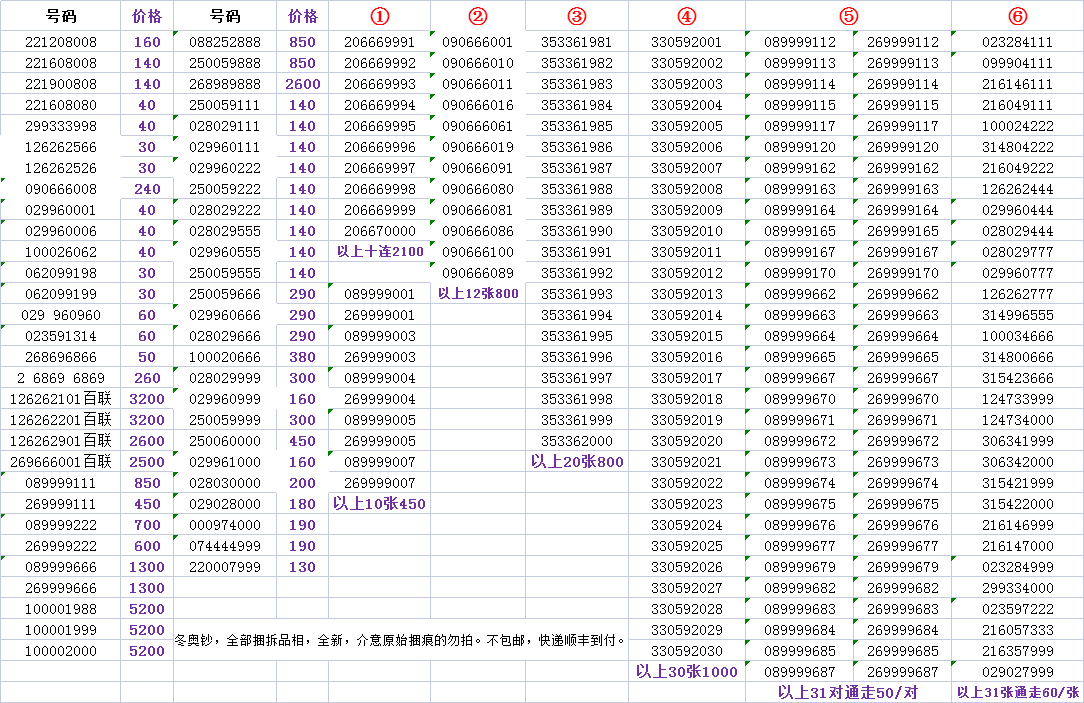Select cell 220007999
The image size is (1084, 703).
[225, 567]
